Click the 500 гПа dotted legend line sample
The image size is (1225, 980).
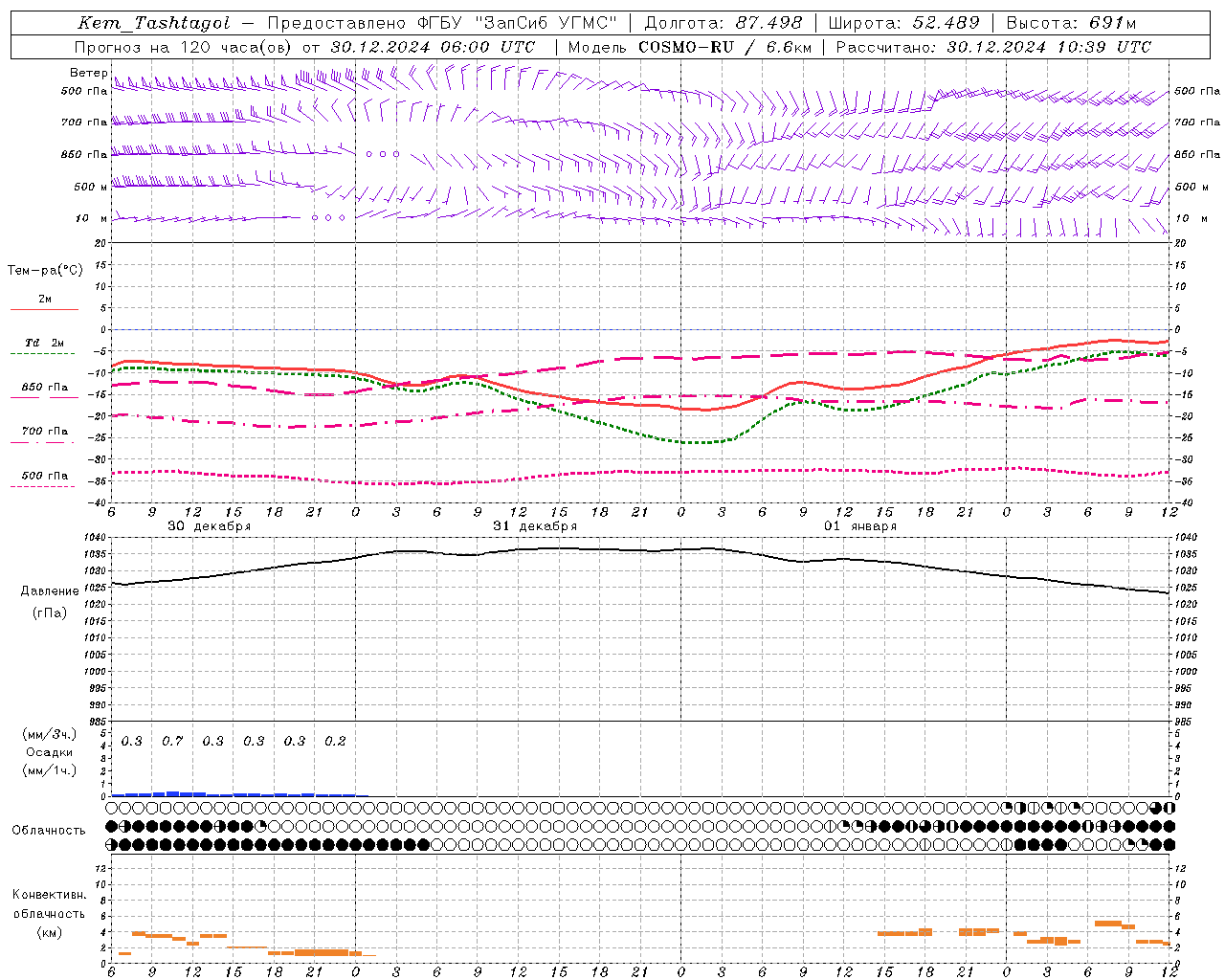pos(42,486)
